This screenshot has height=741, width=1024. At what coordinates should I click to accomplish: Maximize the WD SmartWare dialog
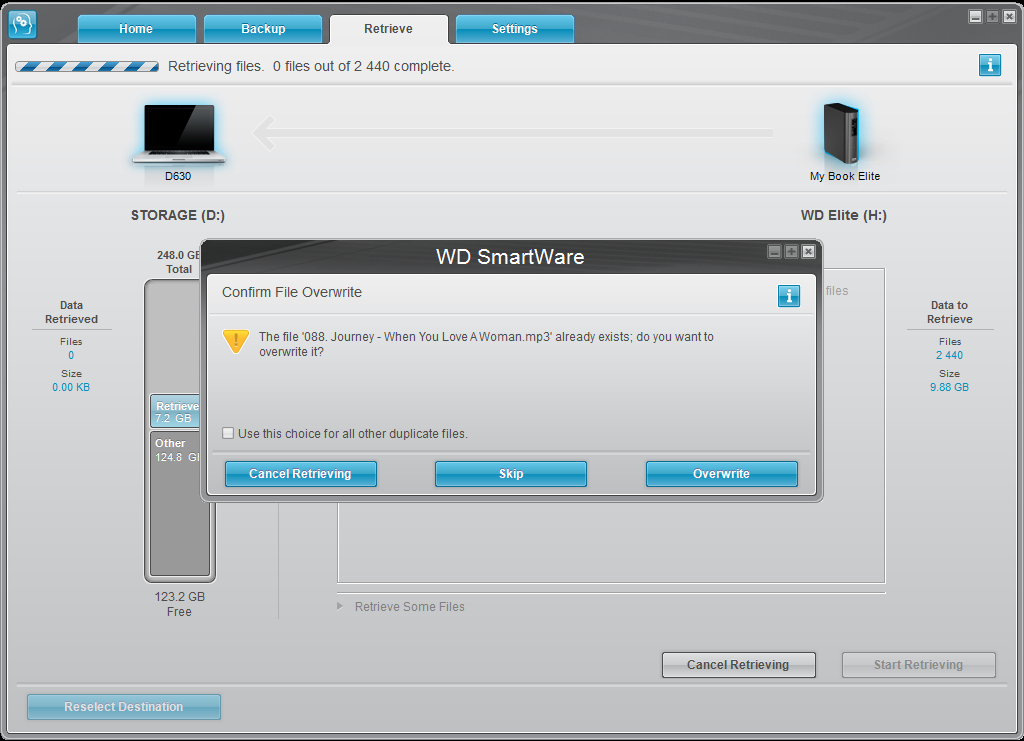(x=792, y=251)
